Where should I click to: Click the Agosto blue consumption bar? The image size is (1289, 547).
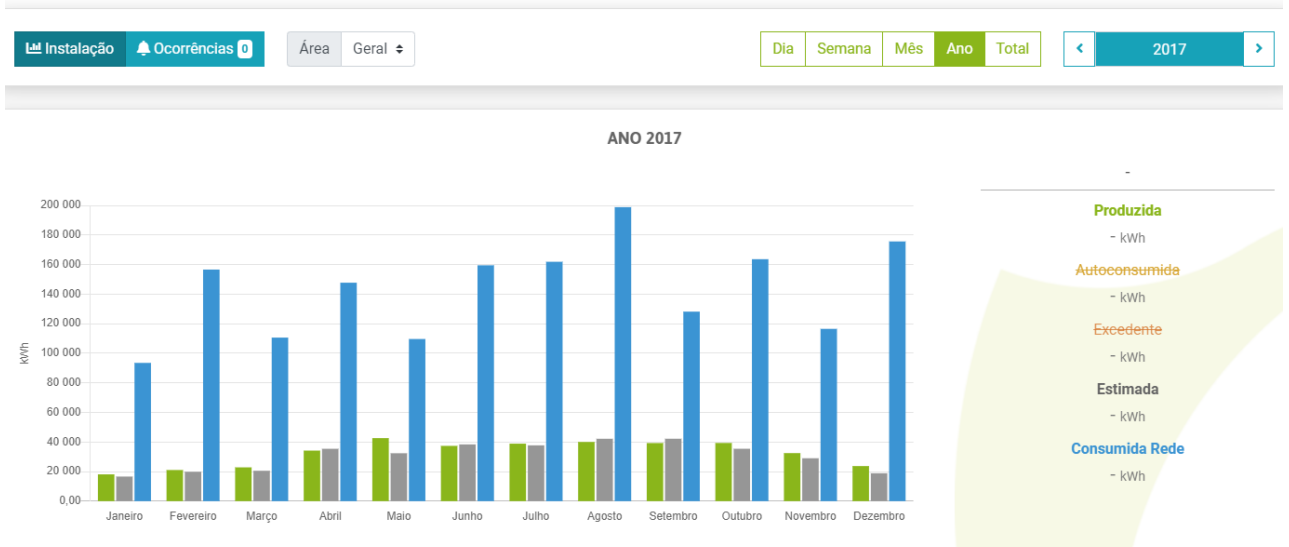[623, 355]
